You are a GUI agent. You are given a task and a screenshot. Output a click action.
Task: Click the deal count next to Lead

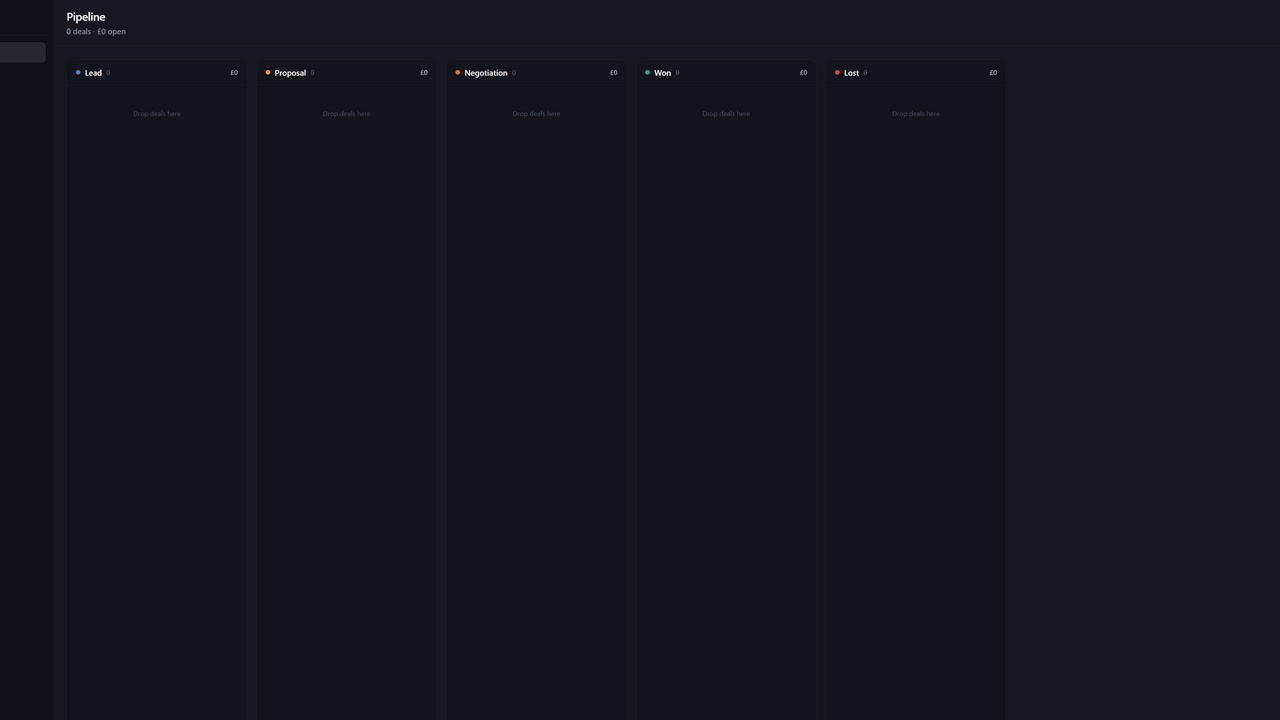click(x=108, y=73)
